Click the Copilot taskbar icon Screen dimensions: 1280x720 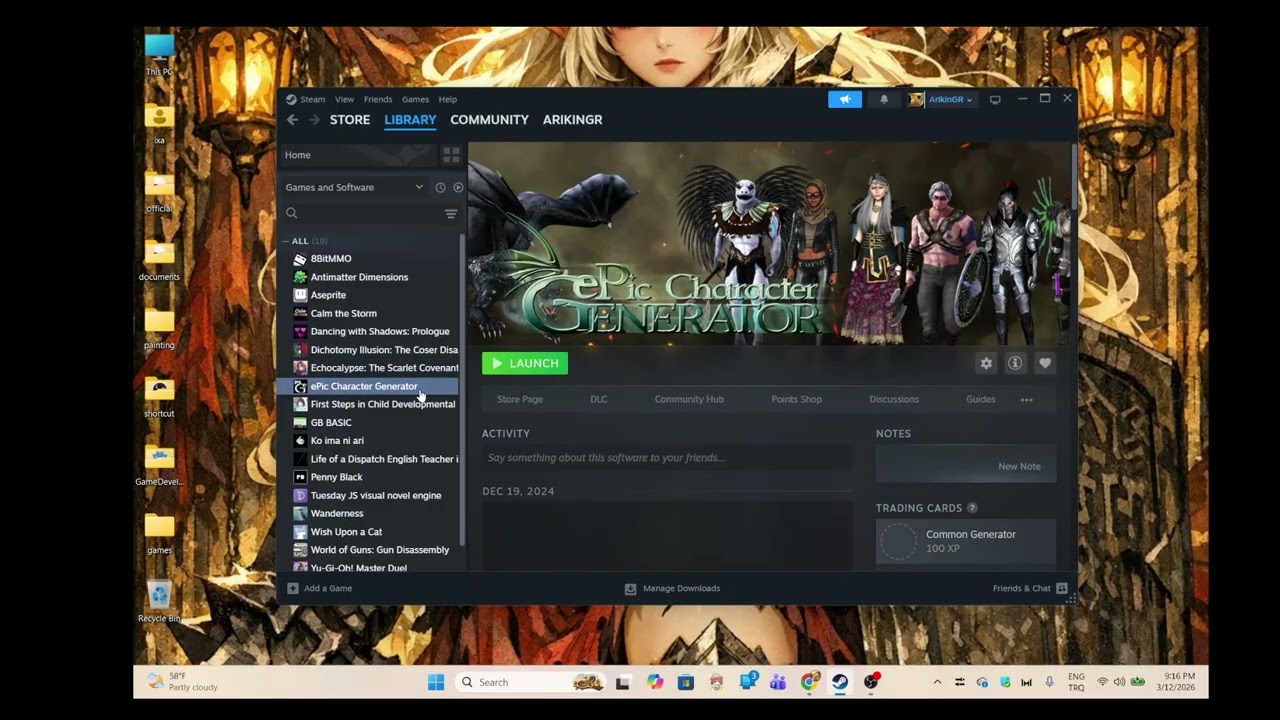(654, 682)
